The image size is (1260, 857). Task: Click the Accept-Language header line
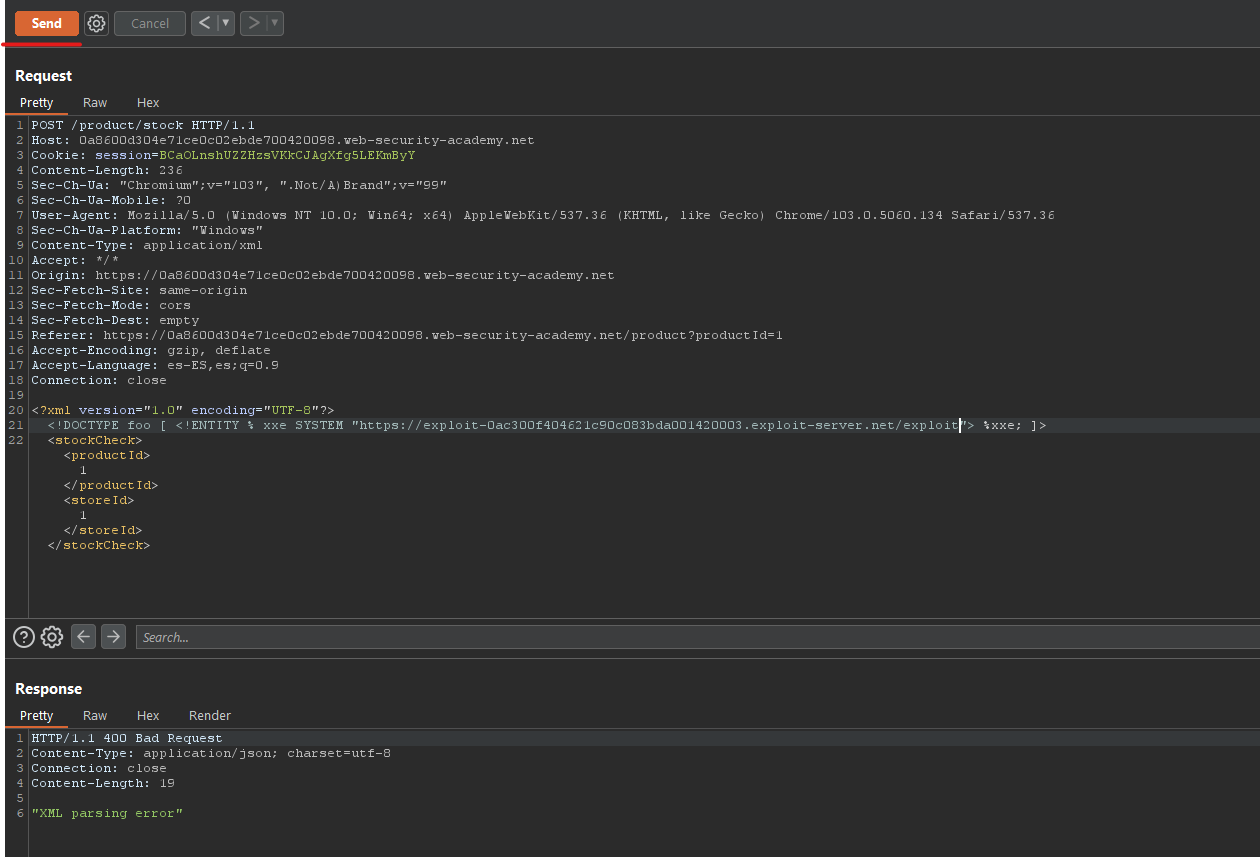tap(155, 365)
